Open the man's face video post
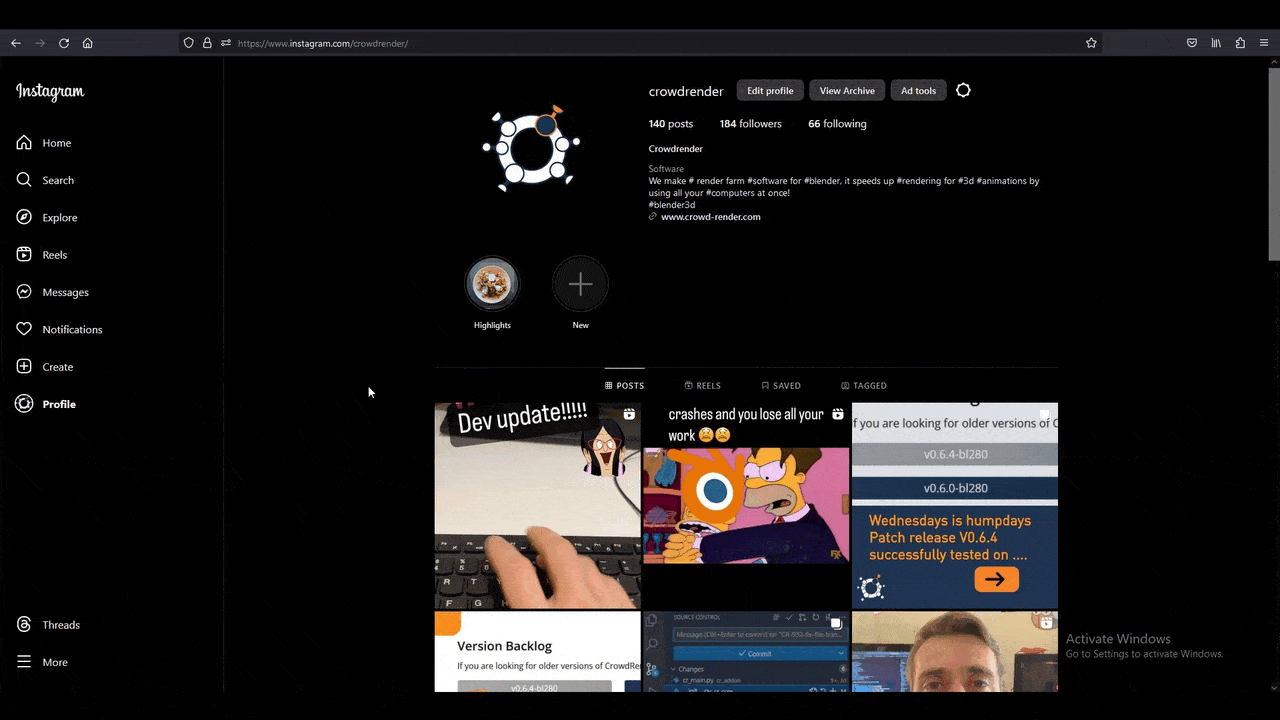The height and width of the screenshot is (720, 1280). (954, 652)
